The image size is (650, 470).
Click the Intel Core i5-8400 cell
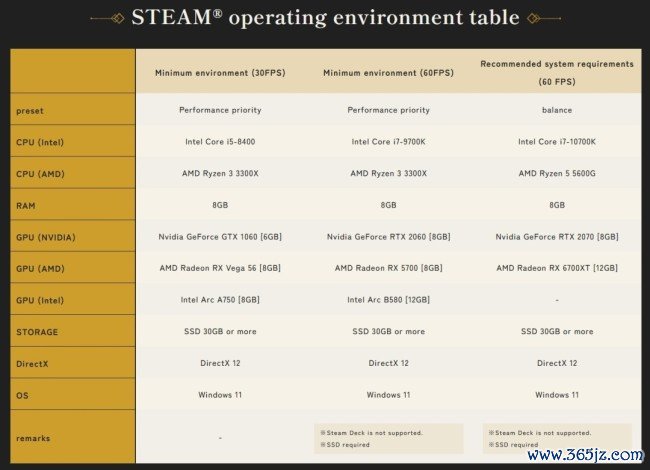[220, 142]
